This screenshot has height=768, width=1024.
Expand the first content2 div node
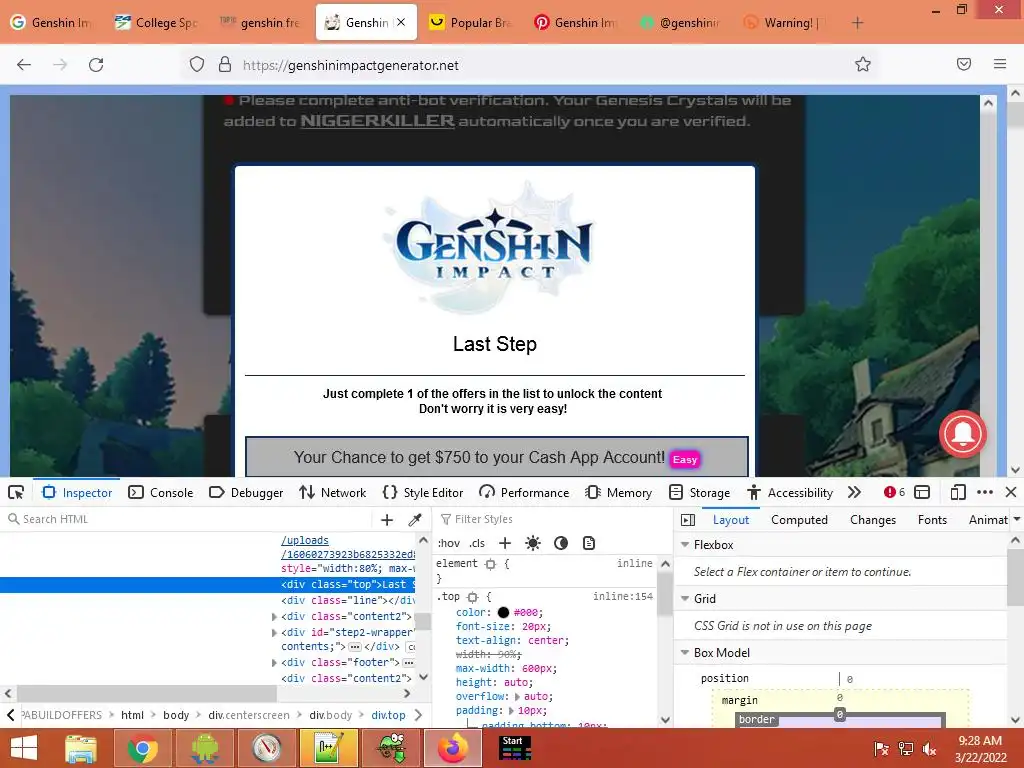tap(274, 616)
